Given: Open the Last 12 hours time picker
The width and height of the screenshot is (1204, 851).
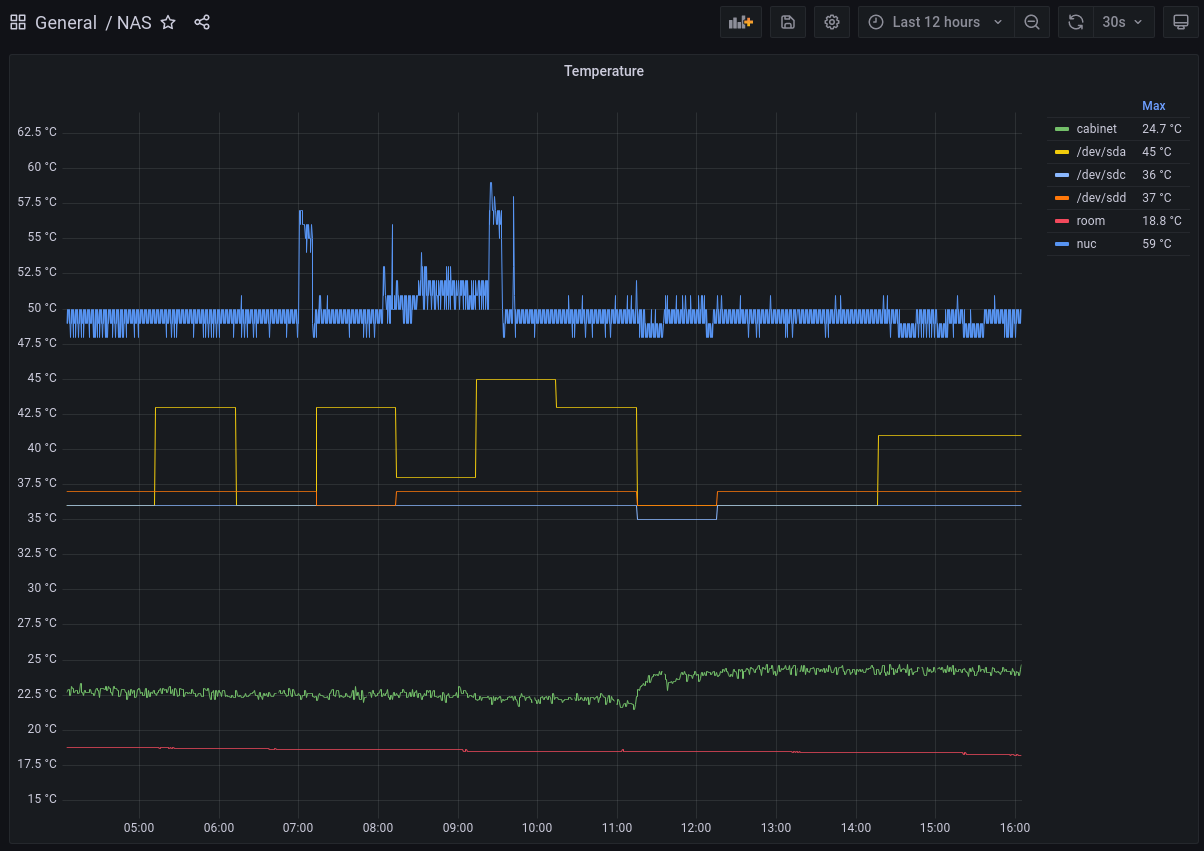Looking at the screenshot, I should [x=936, y=22].
